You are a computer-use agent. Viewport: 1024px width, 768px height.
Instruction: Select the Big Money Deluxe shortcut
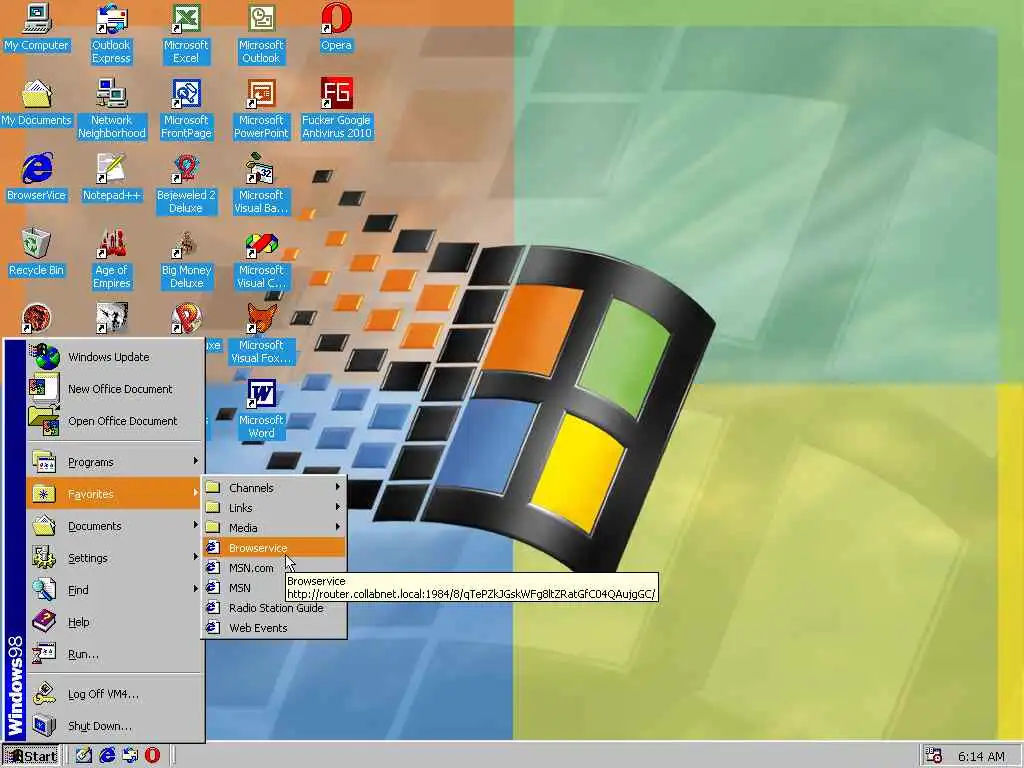186,259
